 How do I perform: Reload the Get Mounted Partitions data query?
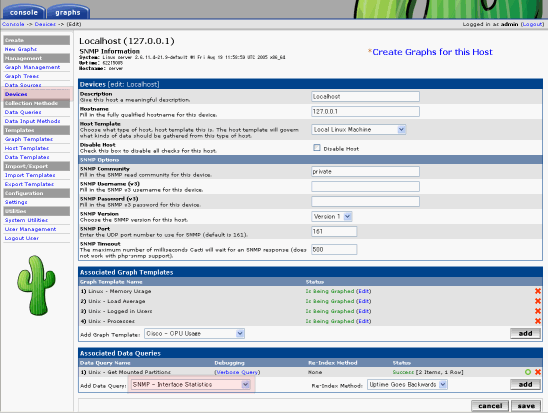528,372
